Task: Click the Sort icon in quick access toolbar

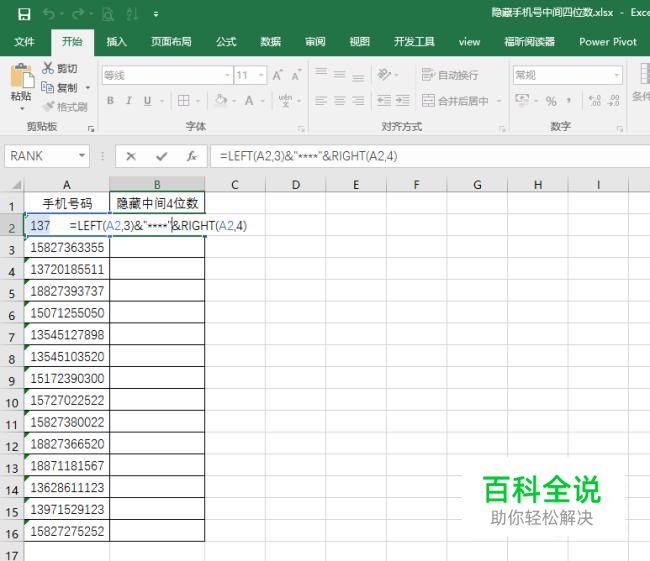Action: click(132, 15)
